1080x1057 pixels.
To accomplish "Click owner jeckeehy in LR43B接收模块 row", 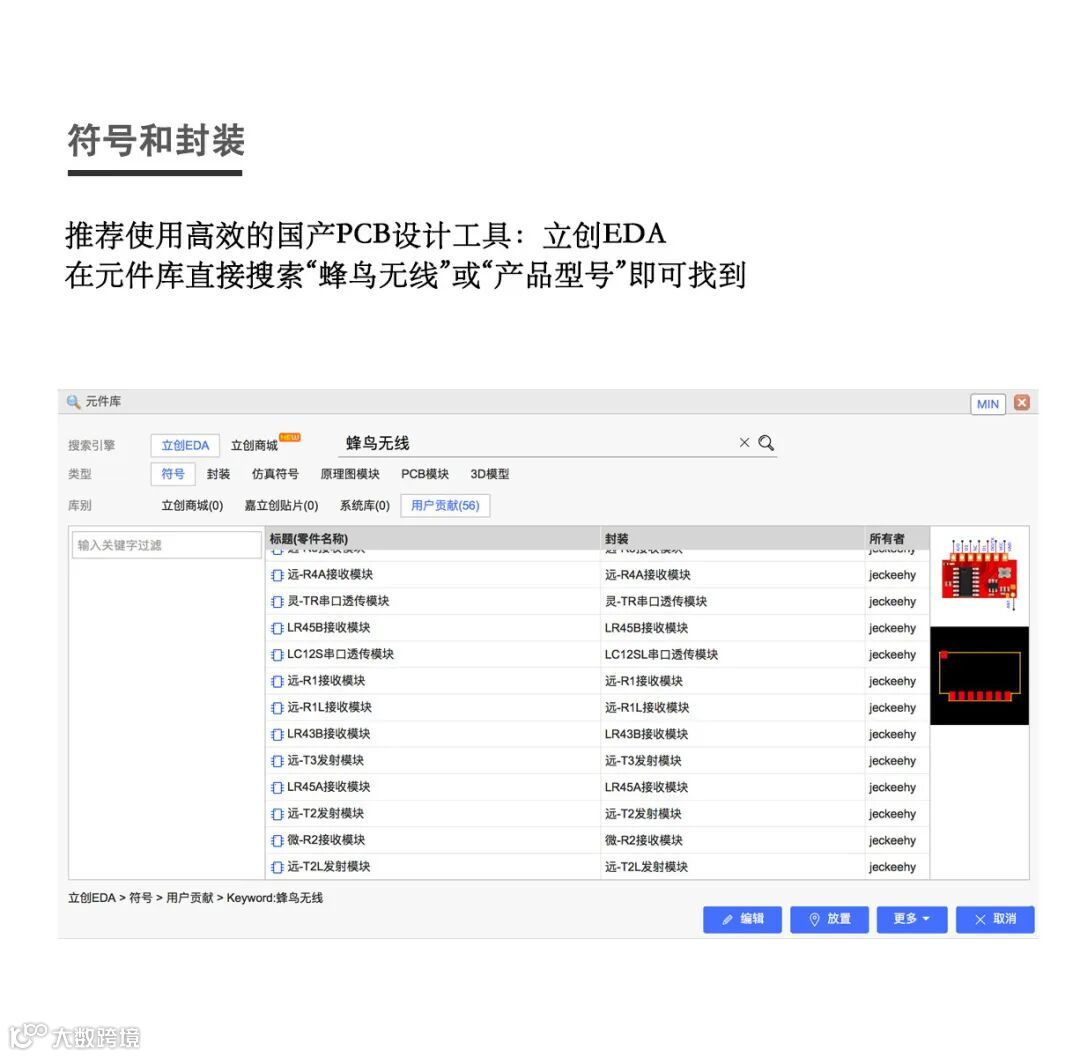I will (x=892, y=734).
